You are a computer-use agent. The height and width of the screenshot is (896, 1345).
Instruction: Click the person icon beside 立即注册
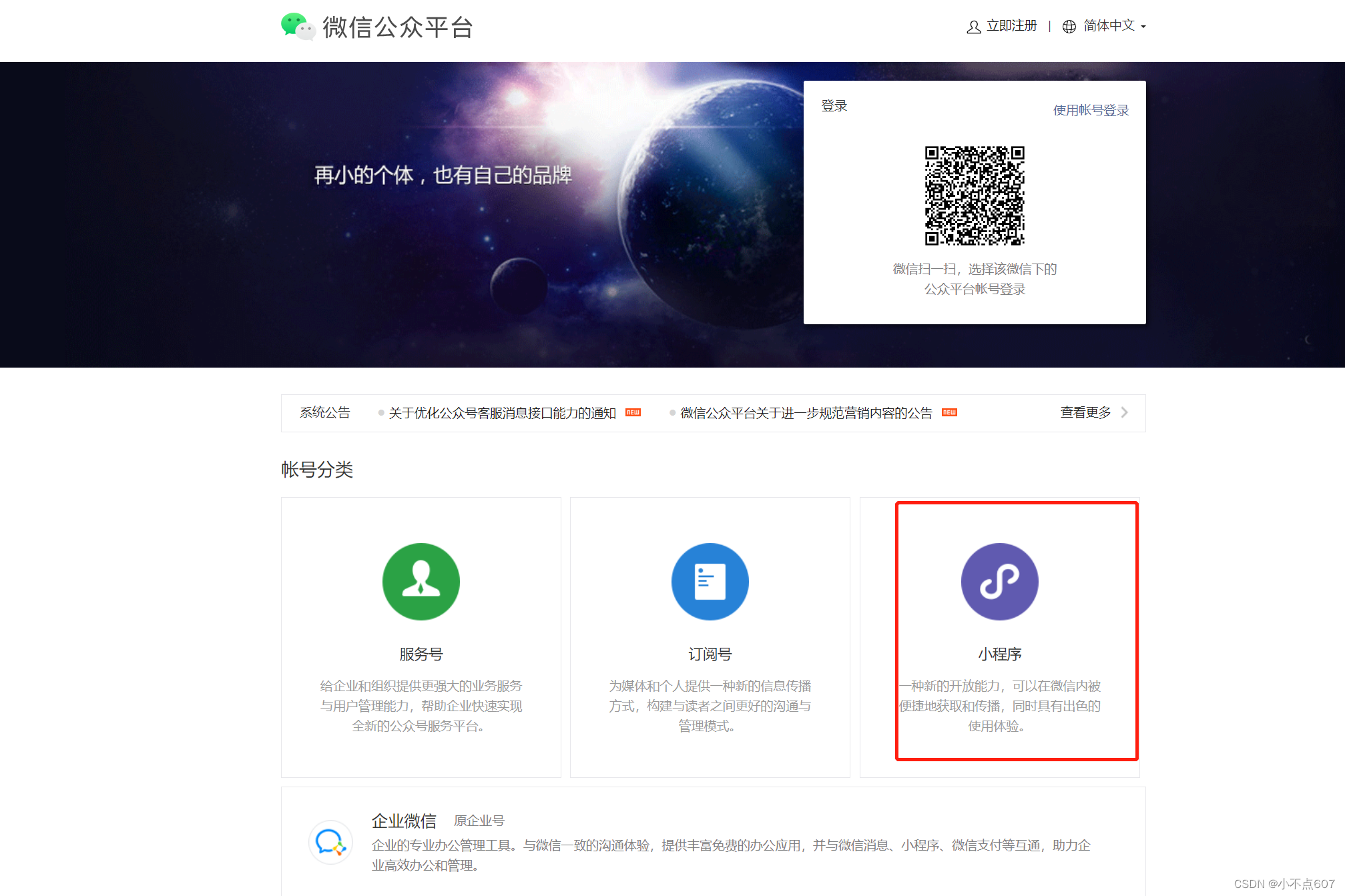point(973,27)
